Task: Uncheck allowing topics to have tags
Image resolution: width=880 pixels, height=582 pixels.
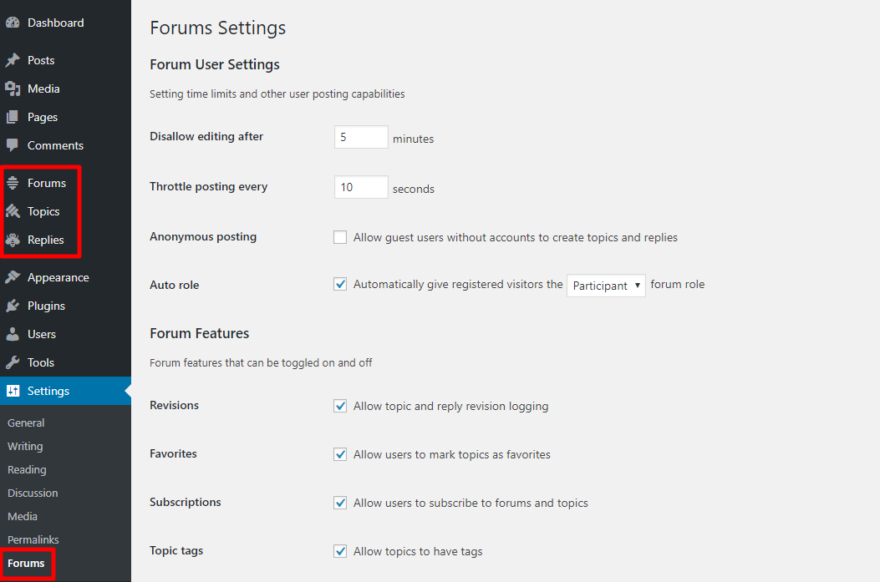Action: 340,551
